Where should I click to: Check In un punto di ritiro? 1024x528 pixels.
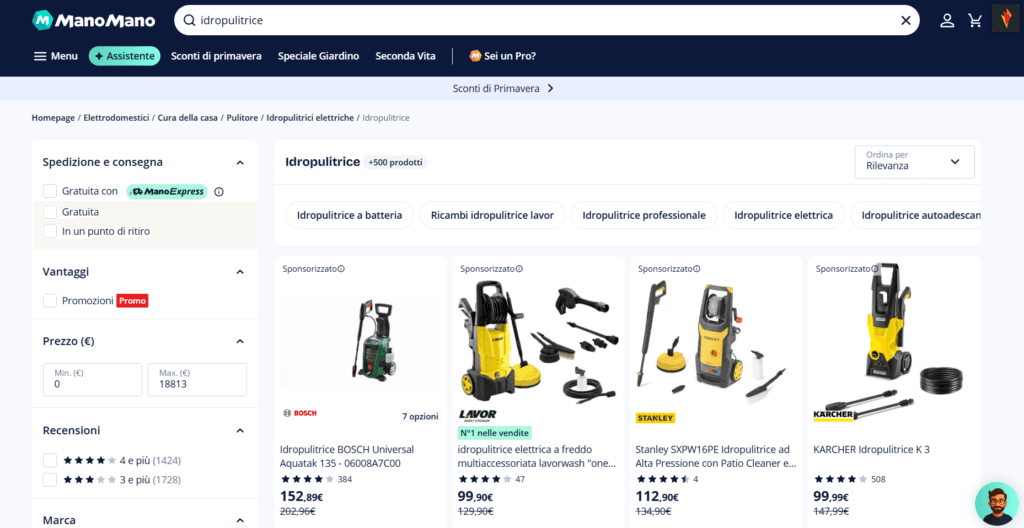[x=50, y=231]
